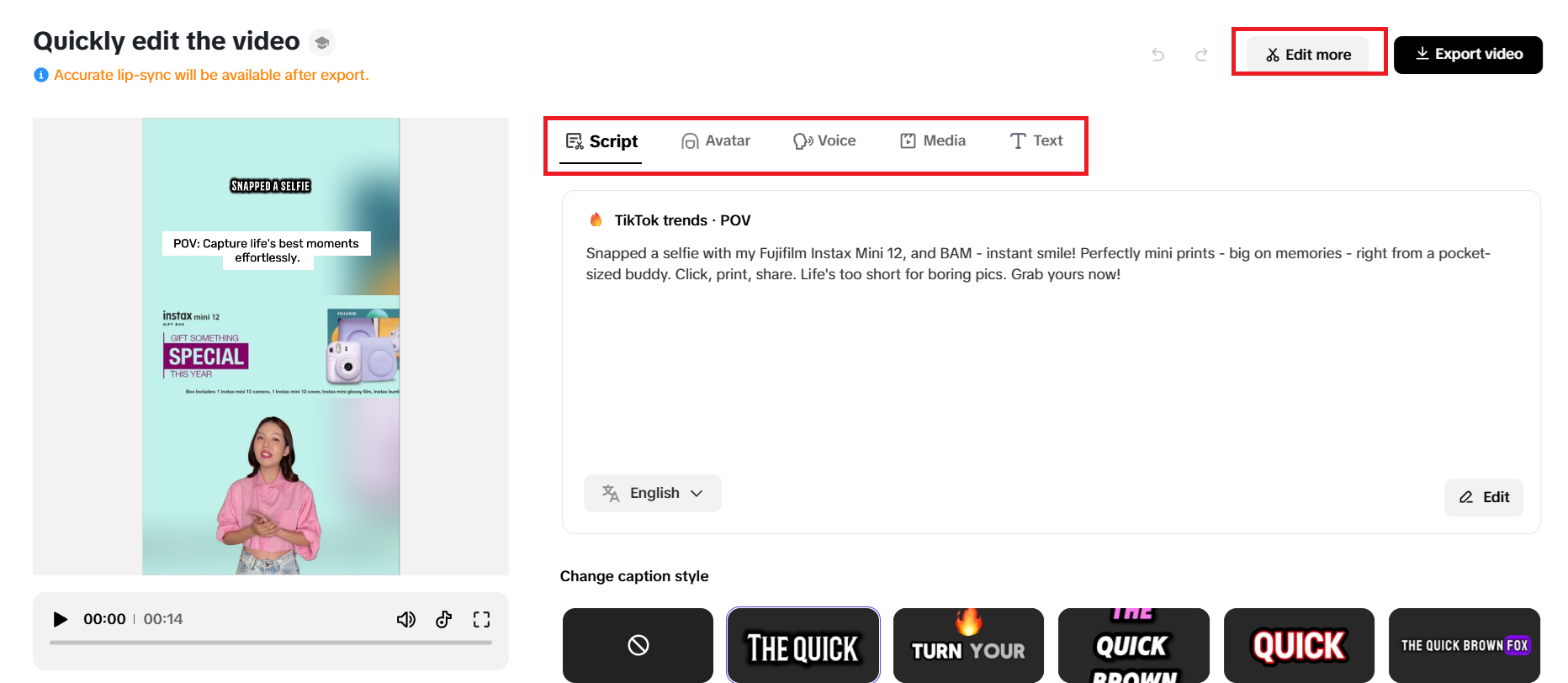
Task: Select the no caption style option
Action: [638, 645]
